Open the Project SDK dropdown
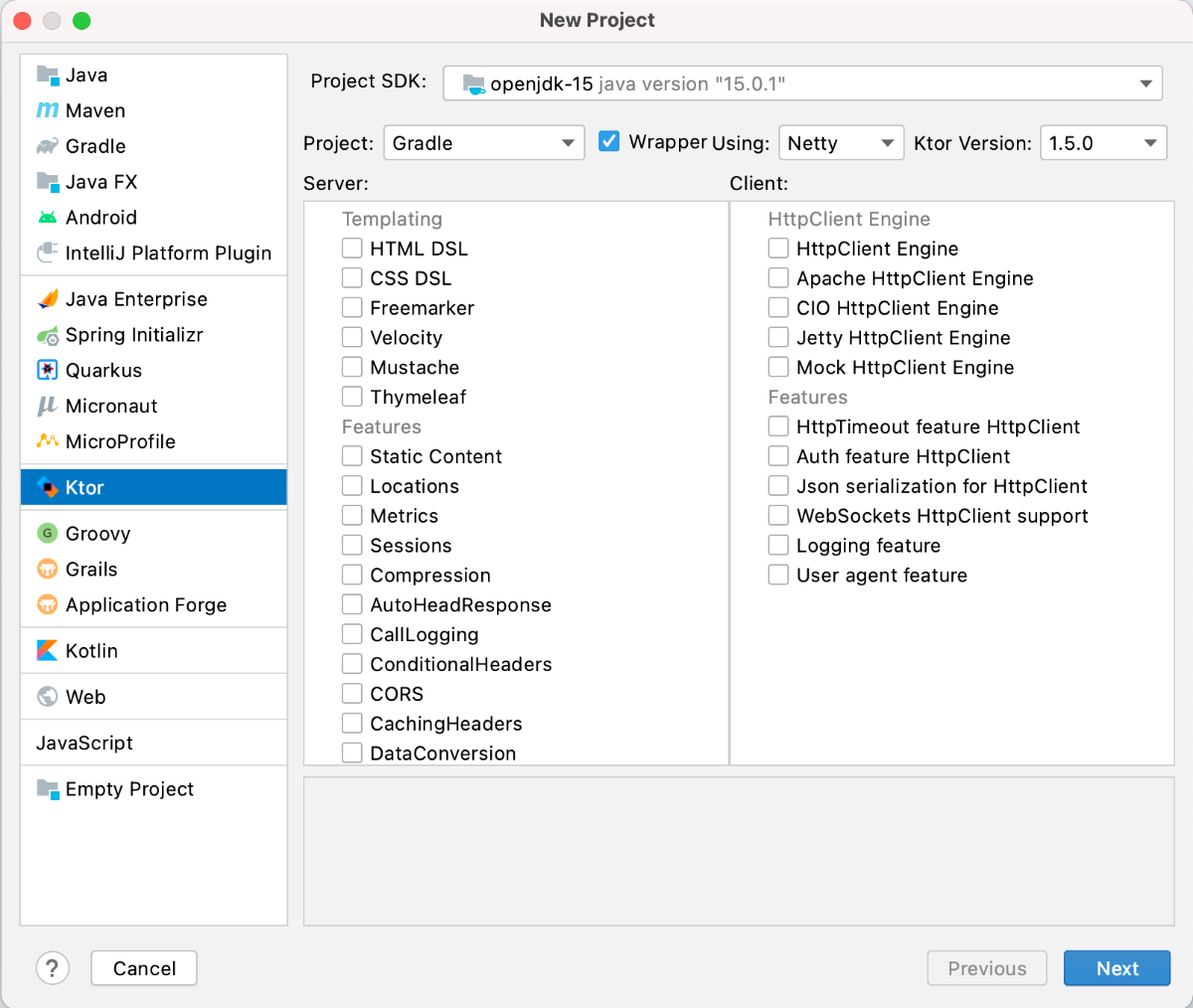This screenshot has height=1008, width=1193. [803, 84]
